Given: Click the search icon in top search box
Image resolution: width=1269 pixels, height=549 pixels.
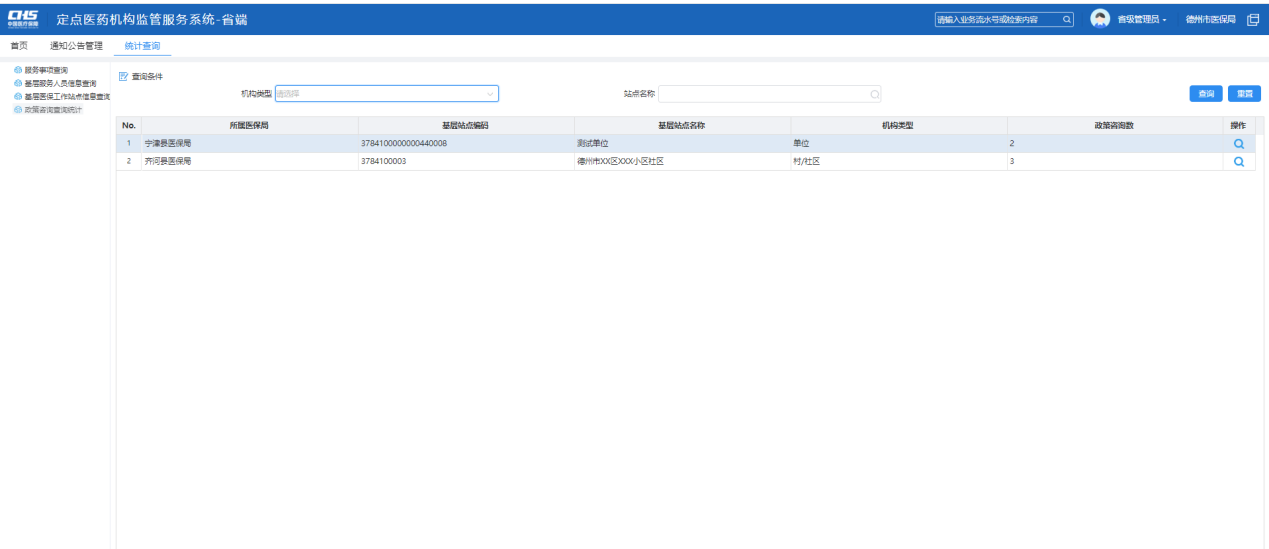Looking at the screenshot, I should (1066, 19).
